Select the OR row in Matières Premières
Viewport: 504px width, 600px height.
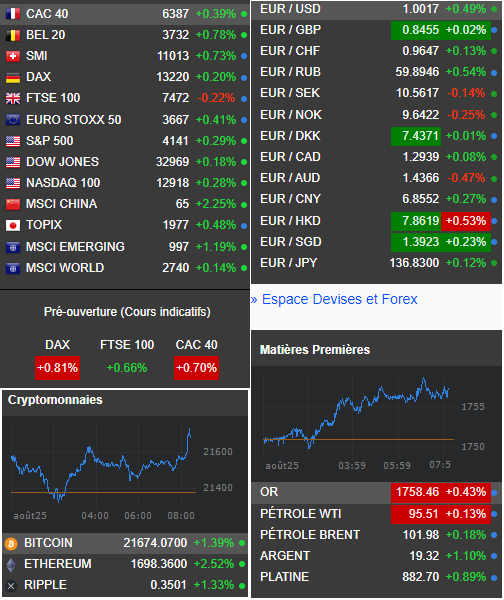coord(376,492)
